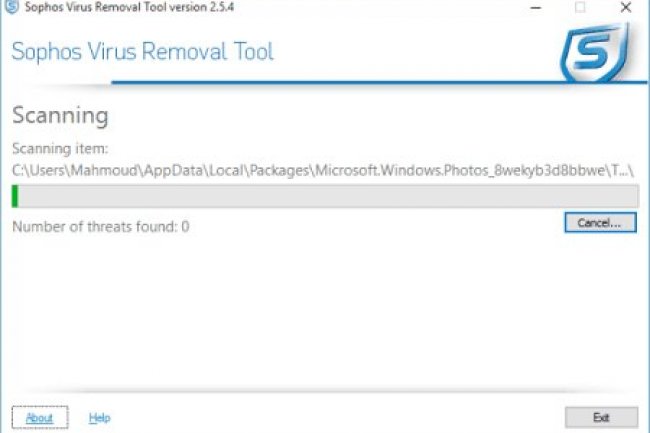650x433 pixels.
Task: Click the green filled part of progress bar
Action: (x=16, y=195)
